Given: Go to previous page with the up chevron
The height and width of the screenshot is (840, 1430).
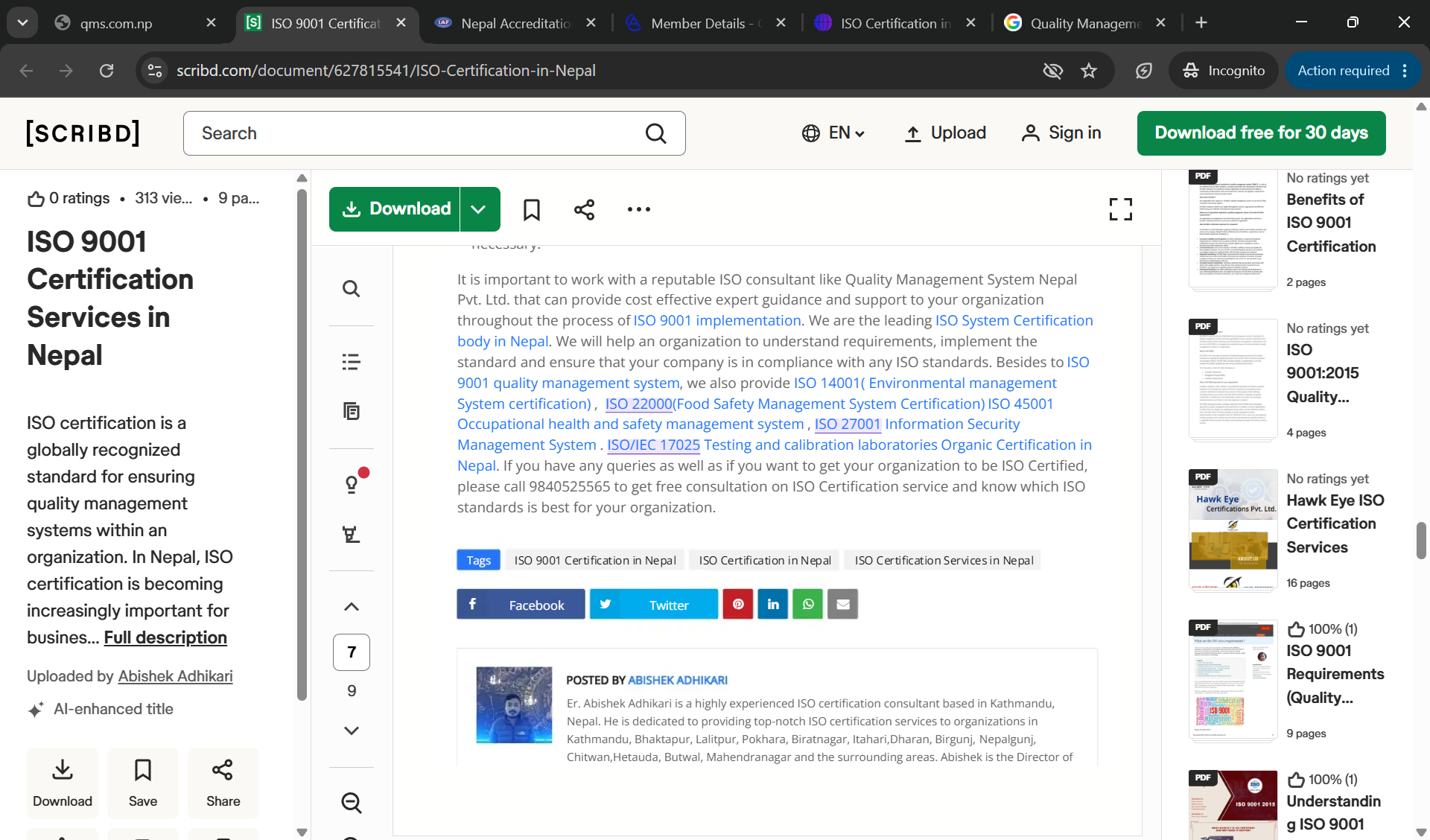Looking at the screenshot, I should coord(352,607).
